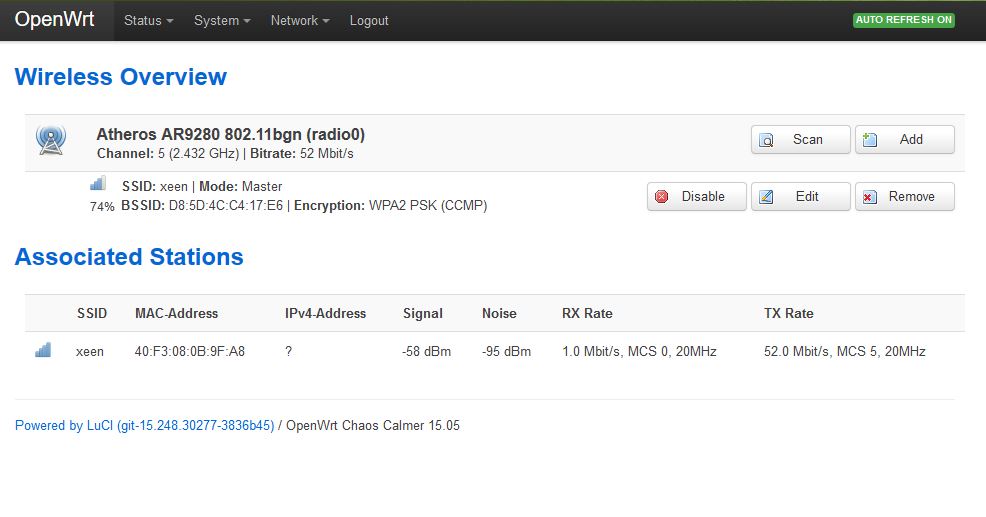Select the station MAC address 40:F3:08:0B:9F:A8

(x=190, y=352)
